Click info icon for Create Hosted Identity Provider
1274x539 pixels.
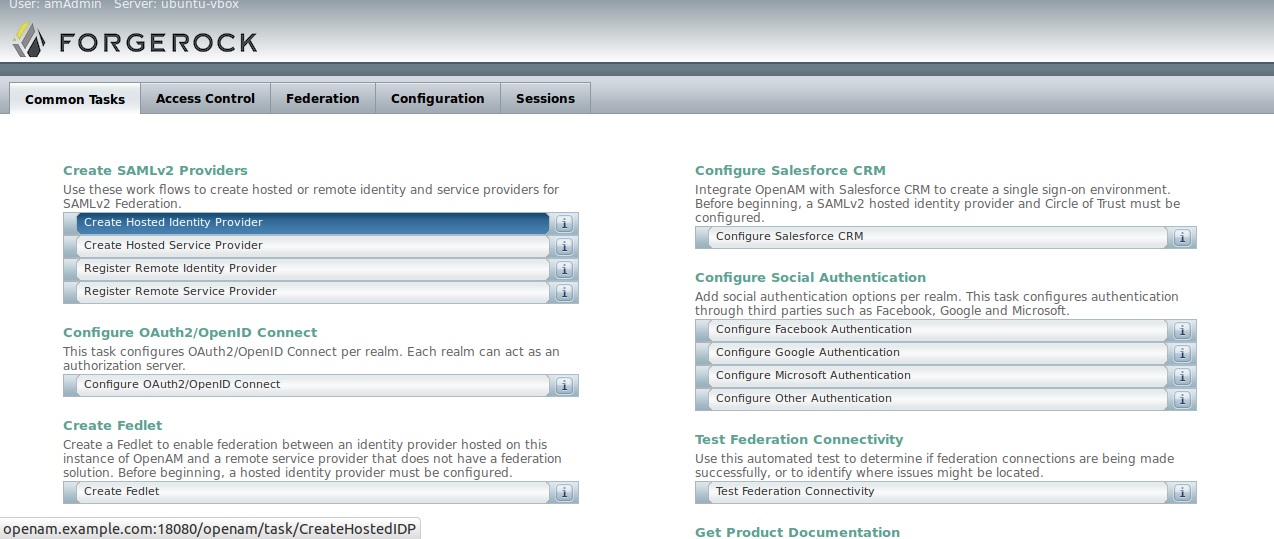[x=564, y=223]
